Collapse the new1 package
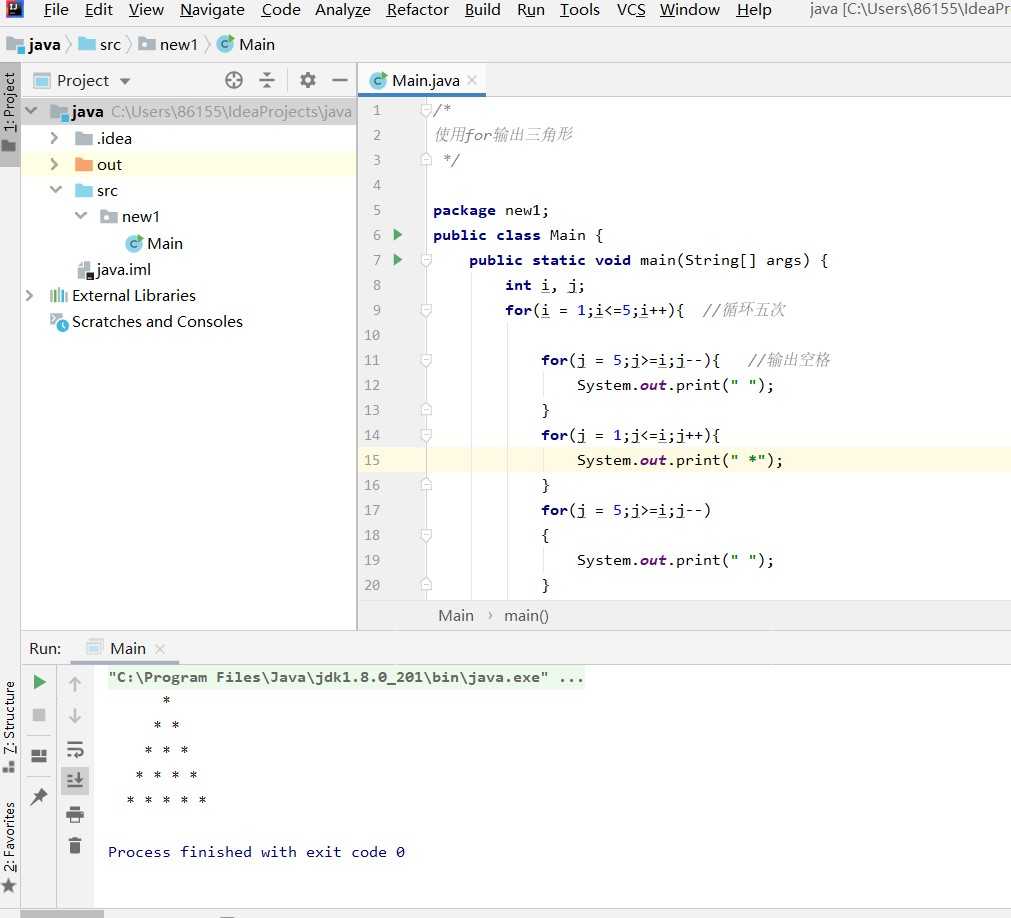This screenshot has width=1011, height=918. [81, 215]
